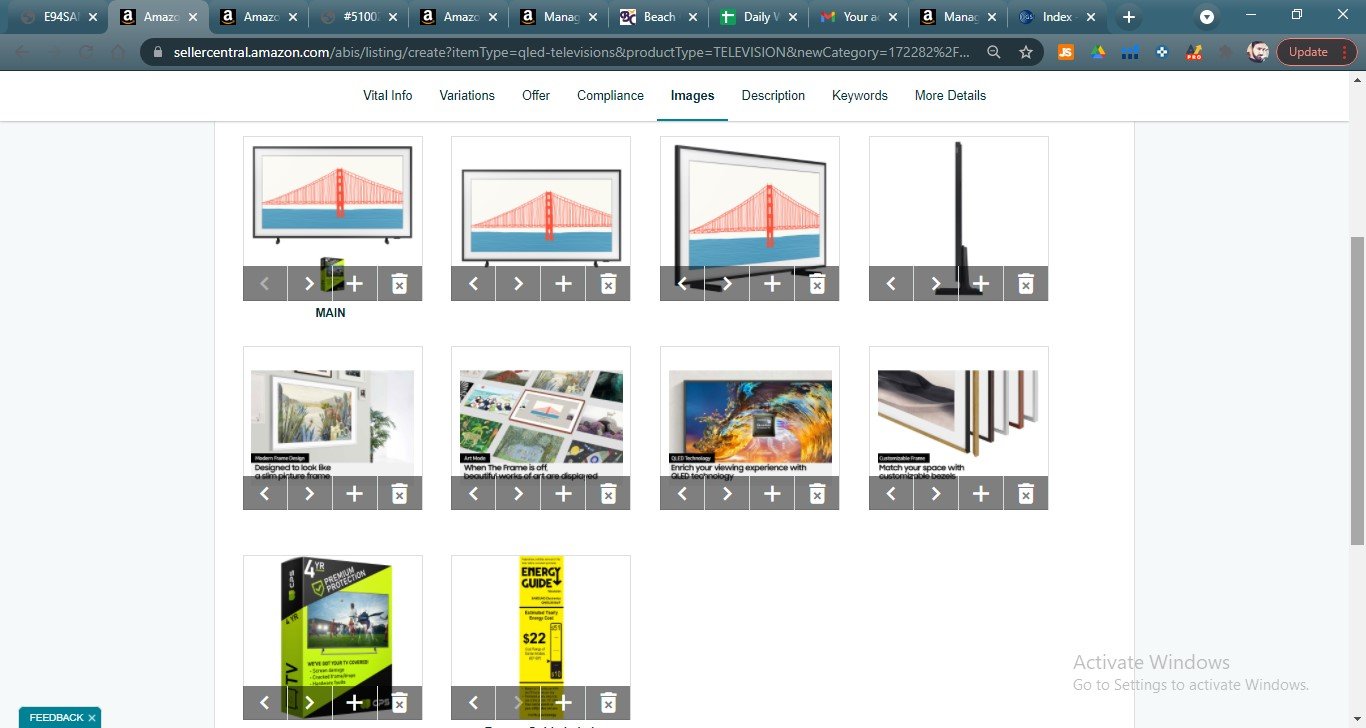The image size is (1366, 728).
Task: Move QLED Technology image left
Action: [x=683, y=494]
